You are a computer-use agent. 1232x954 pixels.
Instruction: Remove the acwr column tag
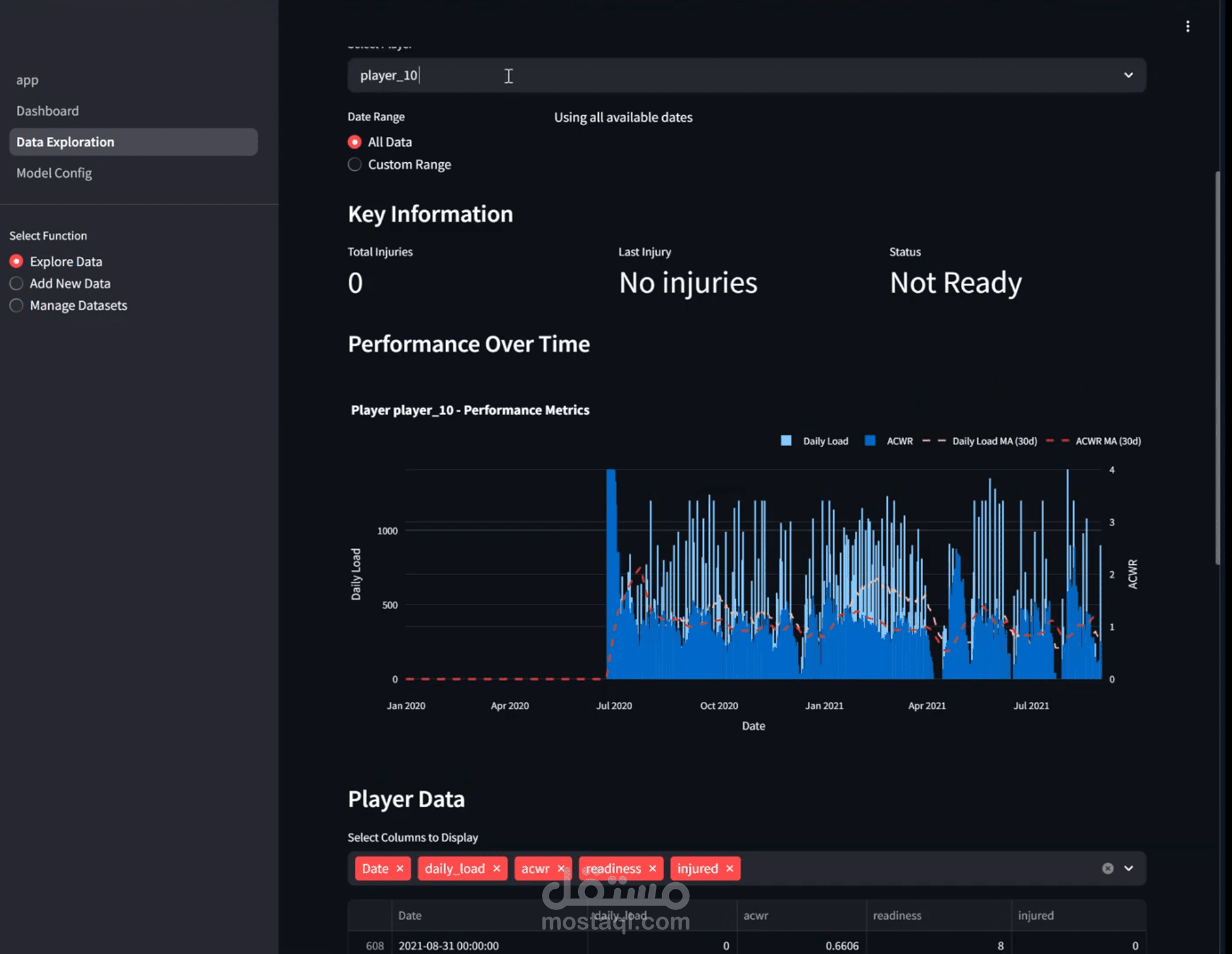(561, 868)
